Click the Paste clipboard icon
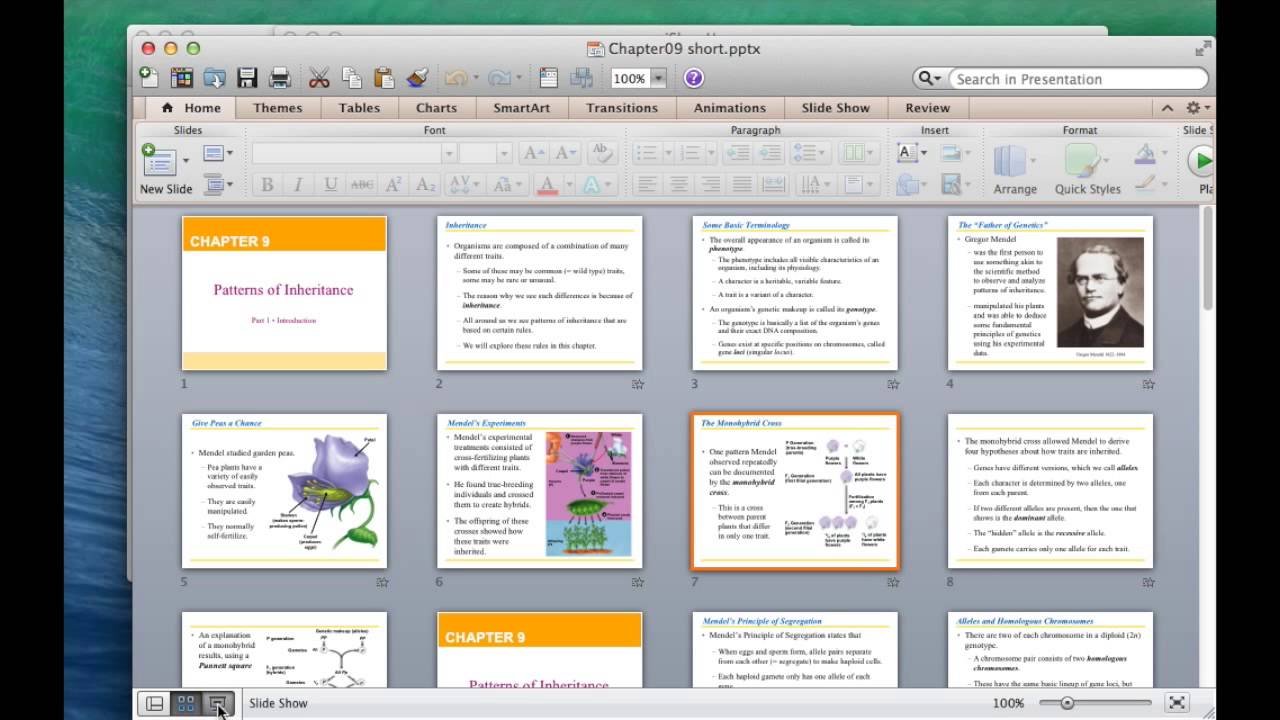This screenshot has width=1280, height=720. coord(383,78)
